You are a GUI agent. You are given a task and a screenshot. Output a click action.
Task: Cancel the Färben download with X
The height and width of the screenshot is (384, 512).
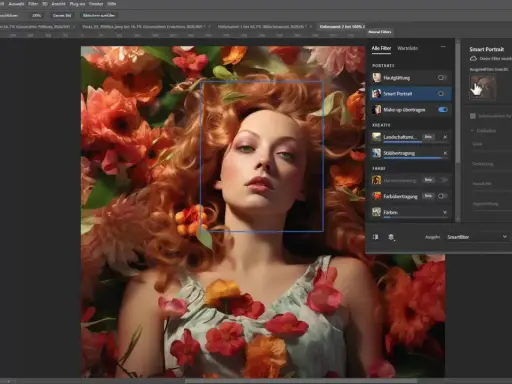point(445,212)
